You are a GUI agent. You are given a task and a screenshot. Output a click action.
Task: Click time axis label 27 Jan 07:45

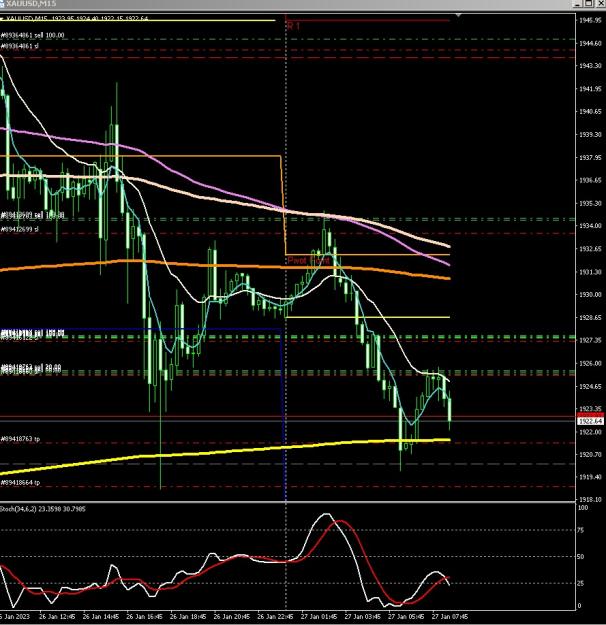coord(450,617)
